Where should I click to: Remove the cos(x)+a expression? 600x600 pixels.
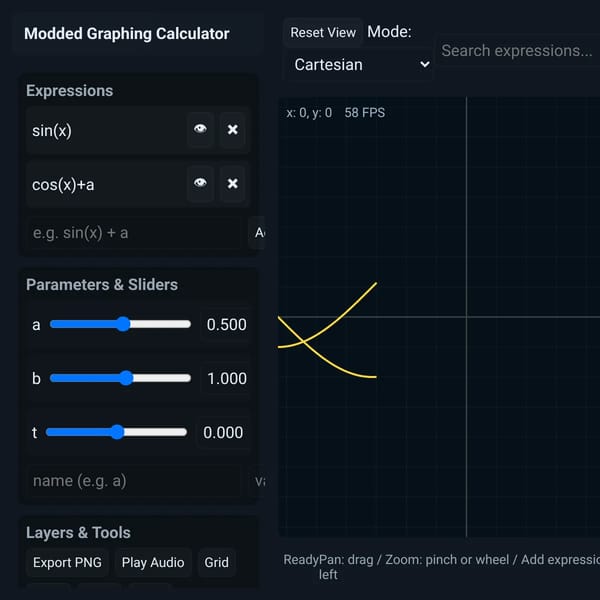tap(232, 184)
